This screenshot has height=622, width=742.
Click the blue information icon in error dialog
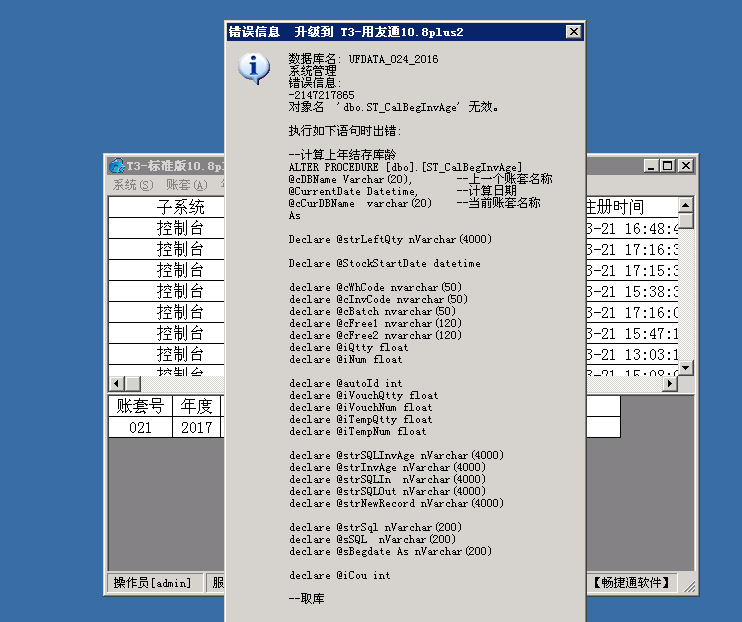[x=254, y=68]
